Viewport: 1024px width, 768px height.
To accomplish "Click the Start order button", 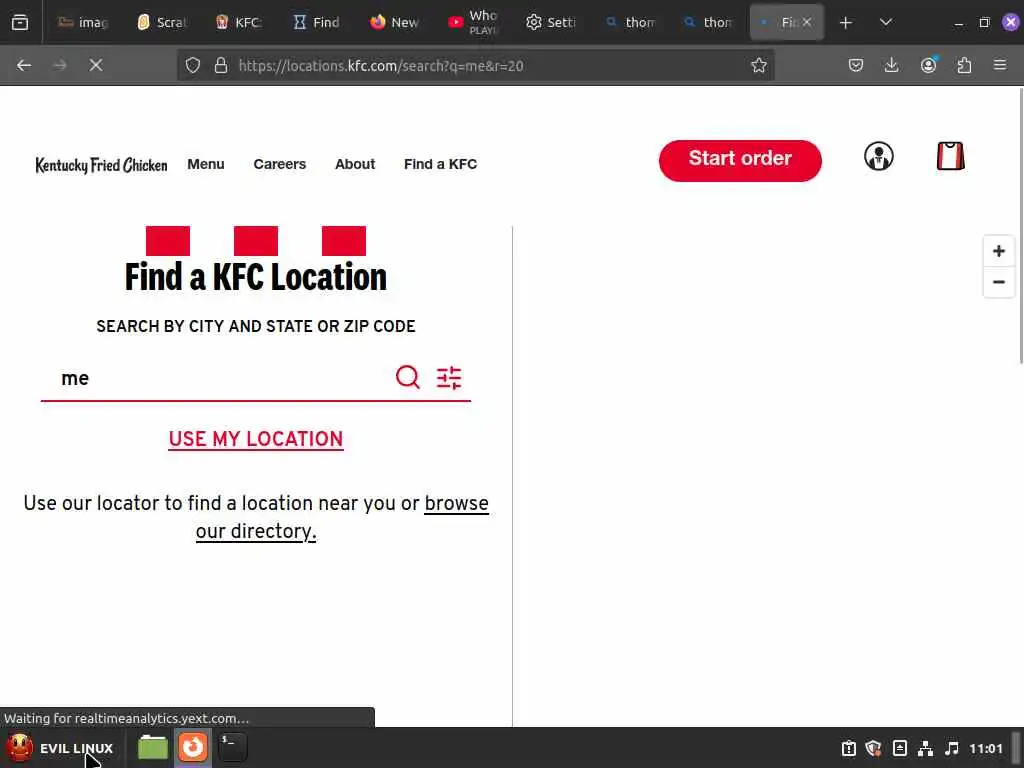I will coord(740,161).
